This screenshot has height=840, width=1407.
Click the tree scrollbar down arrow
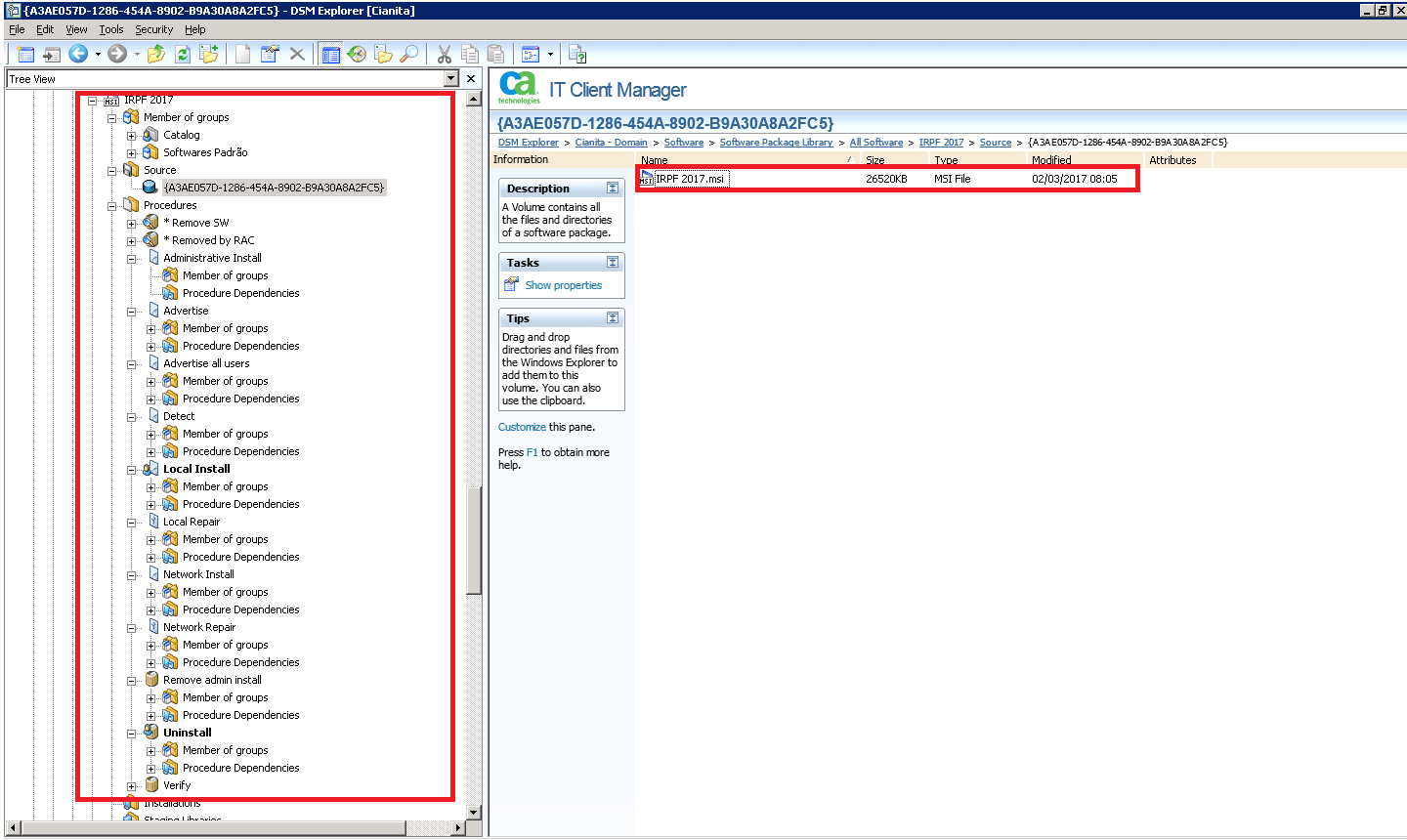coord(474,812)
